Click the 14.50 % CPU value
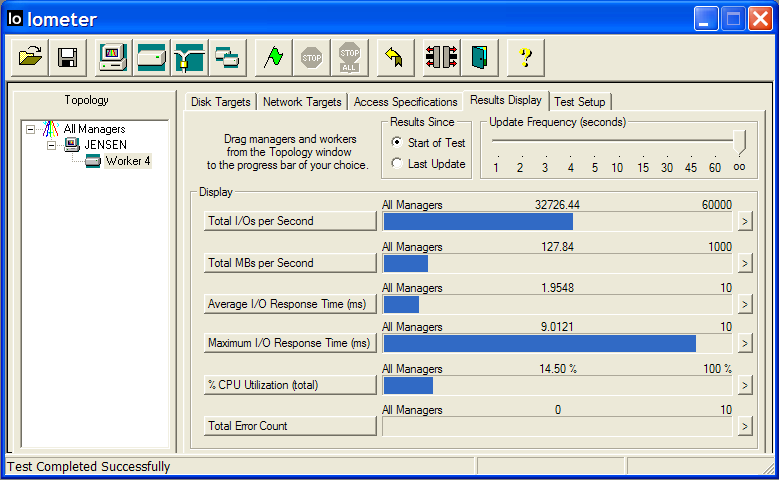The image size is (779, 480). tap(558, 369)
